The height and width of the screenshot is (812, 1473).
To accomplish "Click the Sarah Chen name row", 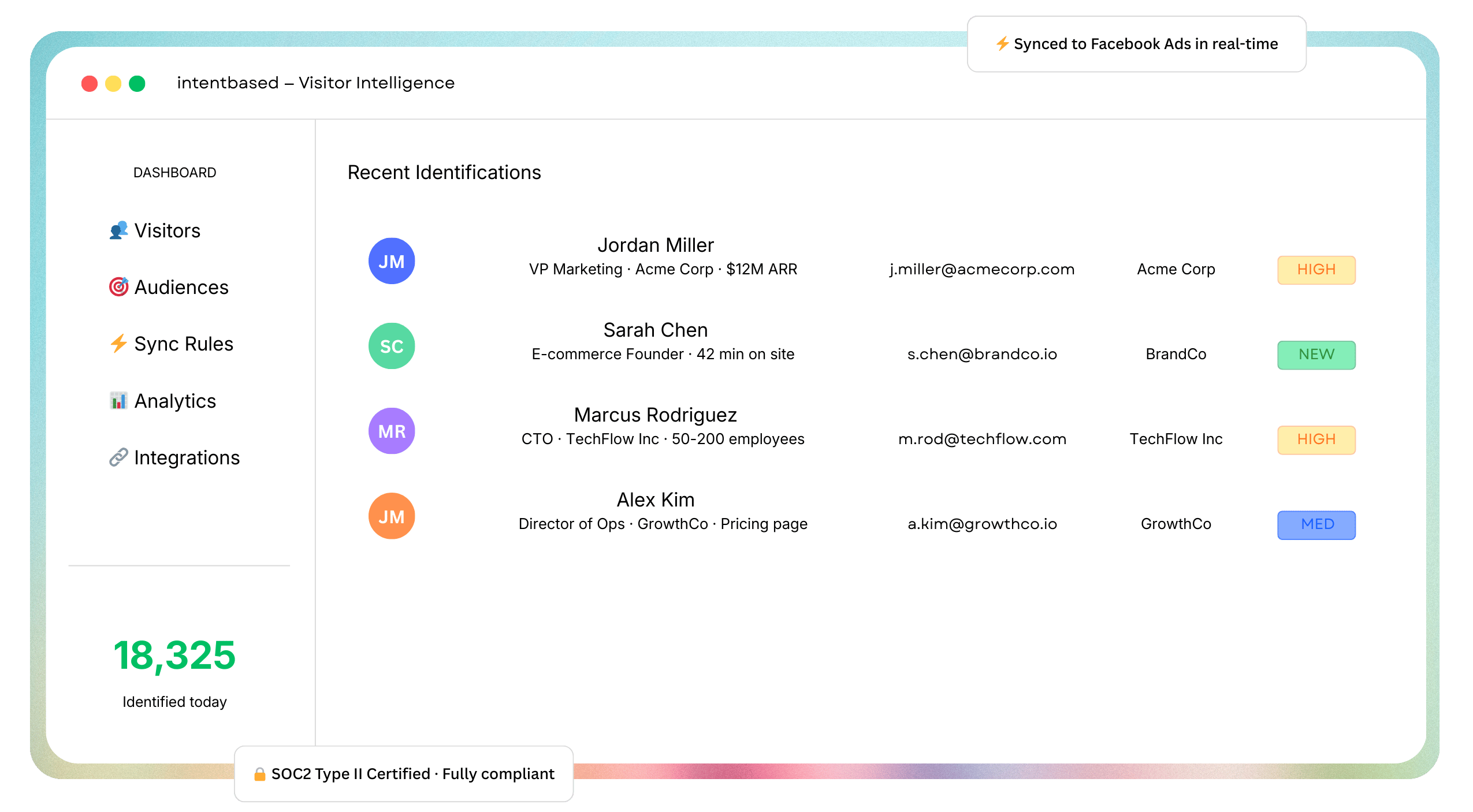I will click(655, 330).
